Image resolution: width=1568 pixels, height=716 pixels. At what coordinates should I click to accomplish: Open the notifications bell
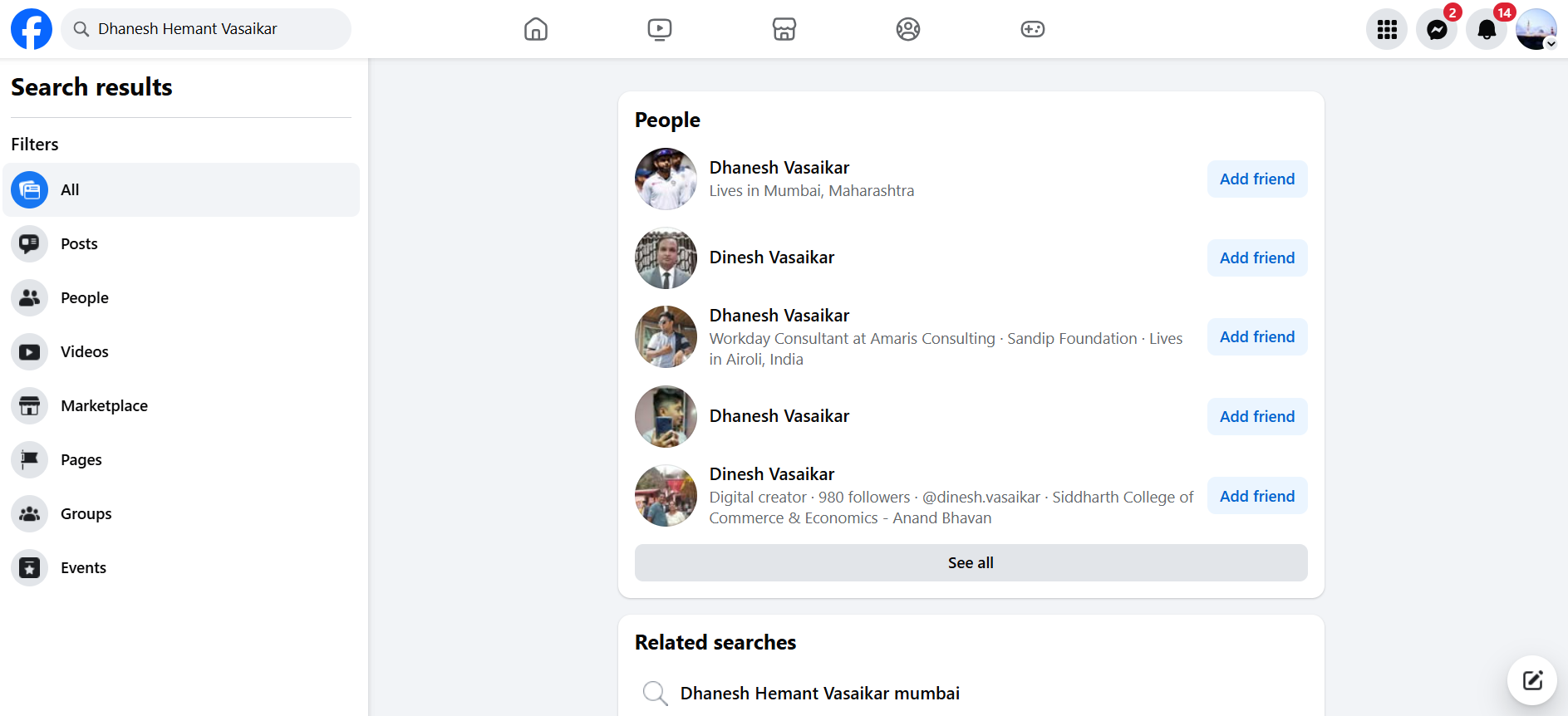1487,30
